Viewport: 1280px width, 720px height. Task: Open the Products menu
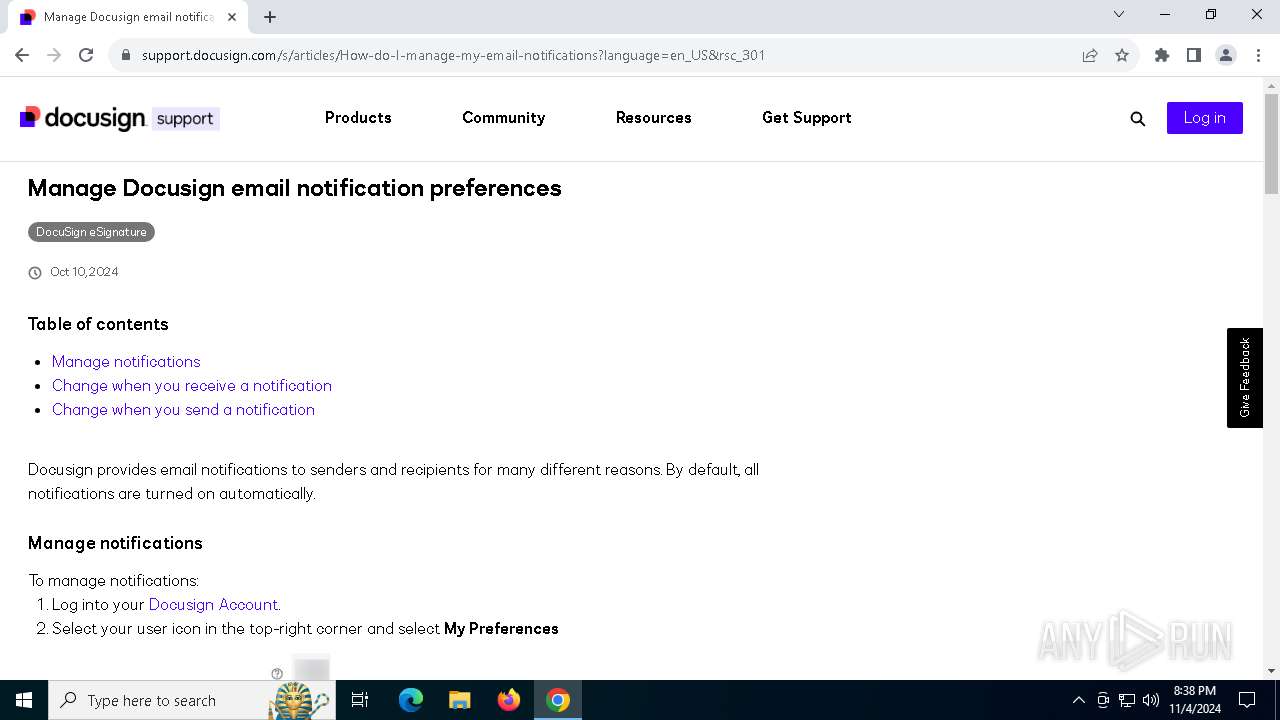click(x=358, y=117)
